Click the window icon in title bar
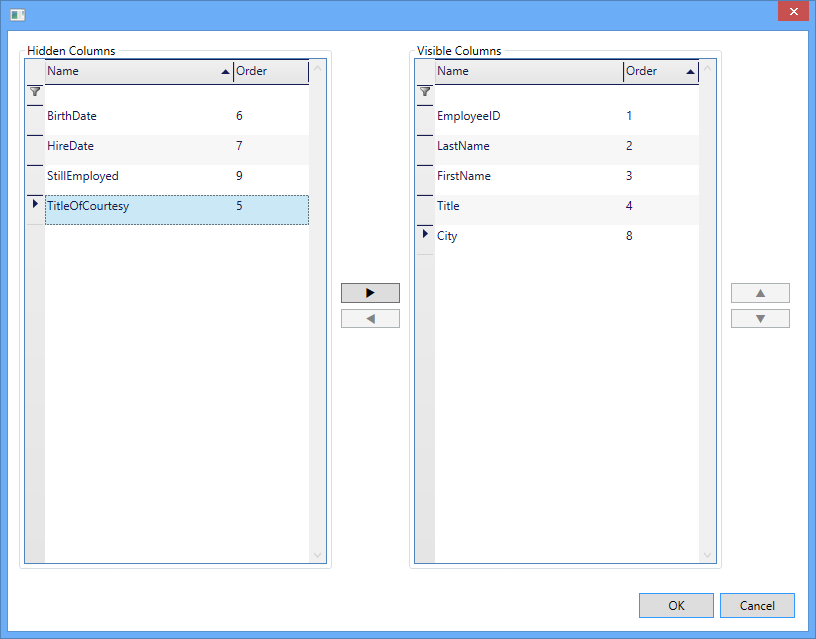The image size is (816, 639). (x=17, y=14)
